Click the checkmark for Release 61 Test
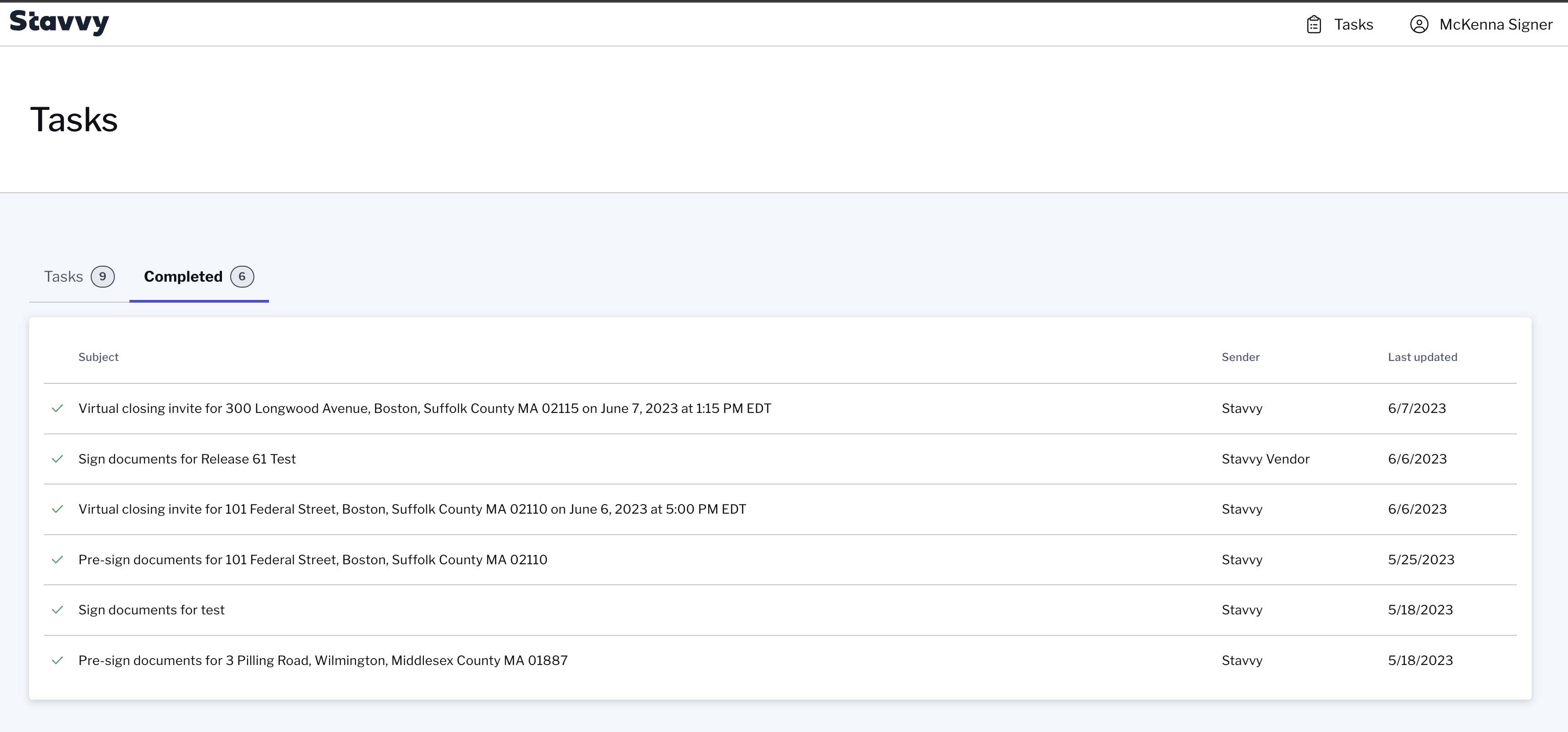This screenshot has height=732, width=1568. [57, 459]
